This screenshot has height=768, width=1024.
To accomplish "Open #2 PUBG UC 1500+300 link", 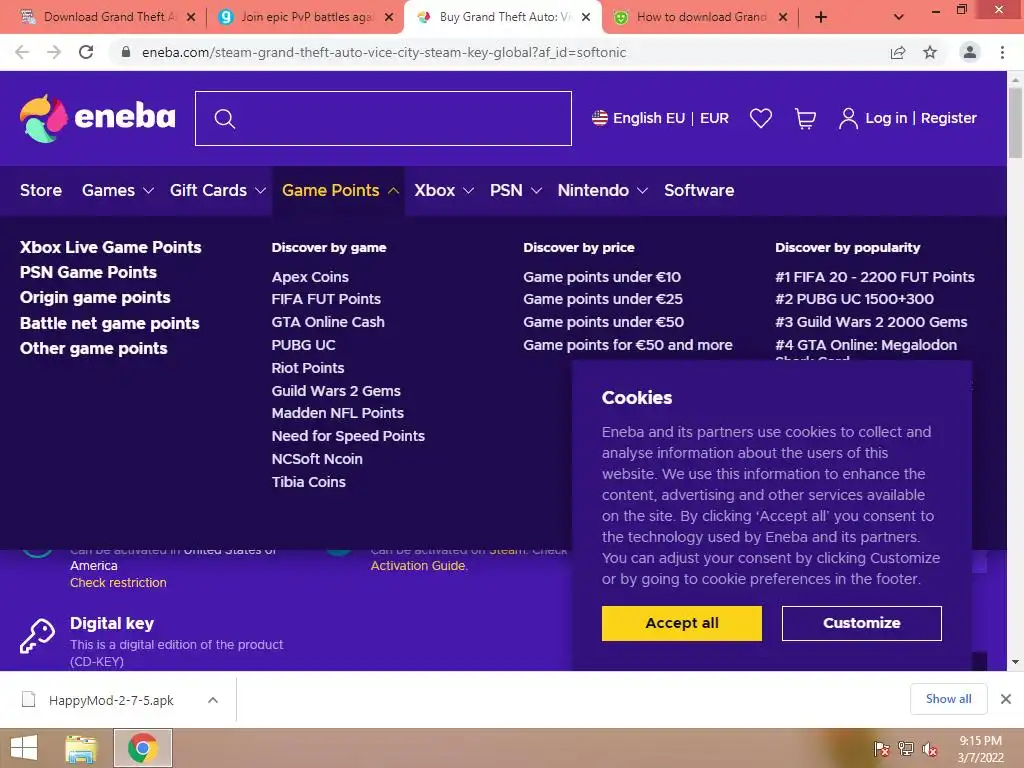I will 854,299.
